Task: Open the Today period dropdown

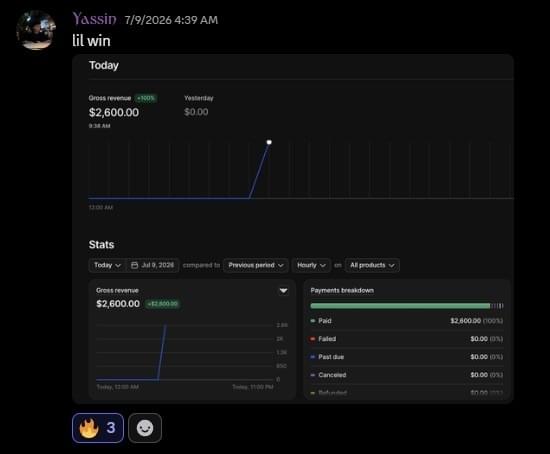Action: pos(107,265)
